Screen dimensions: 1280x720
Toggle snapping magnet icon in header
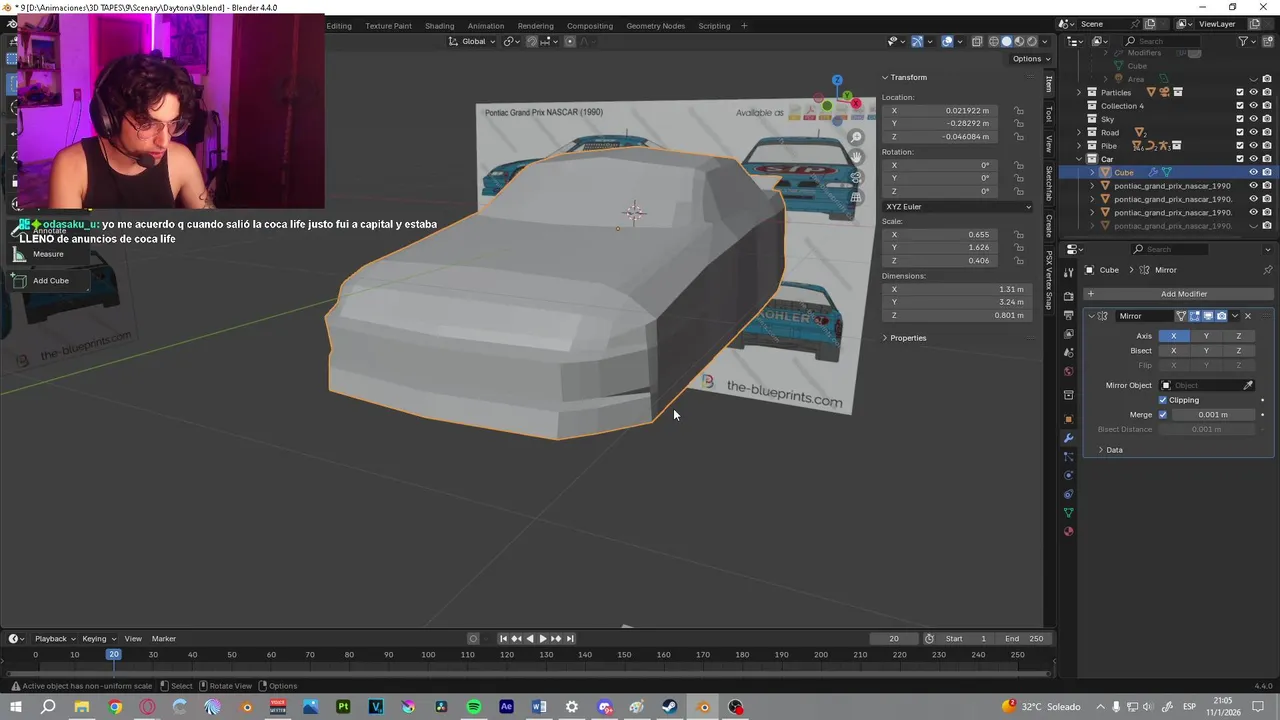point(532,41)
